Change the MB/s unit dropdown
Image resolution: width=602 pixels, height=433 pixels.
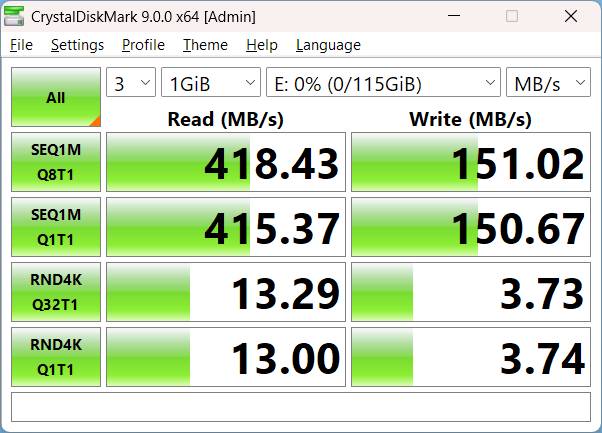point(548,83)
